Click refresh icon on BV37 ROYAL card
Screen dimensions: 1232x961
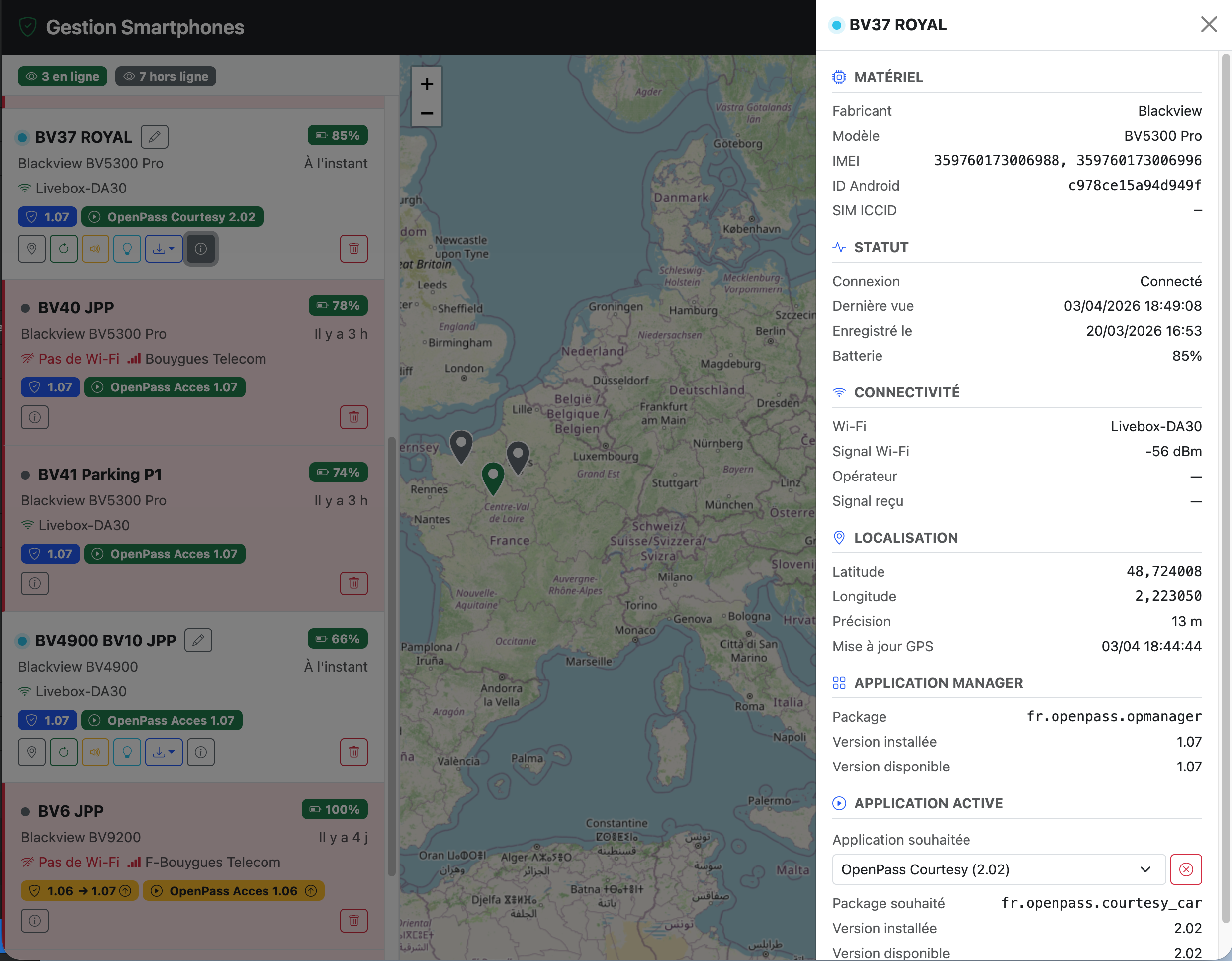[x=64, y=249]
